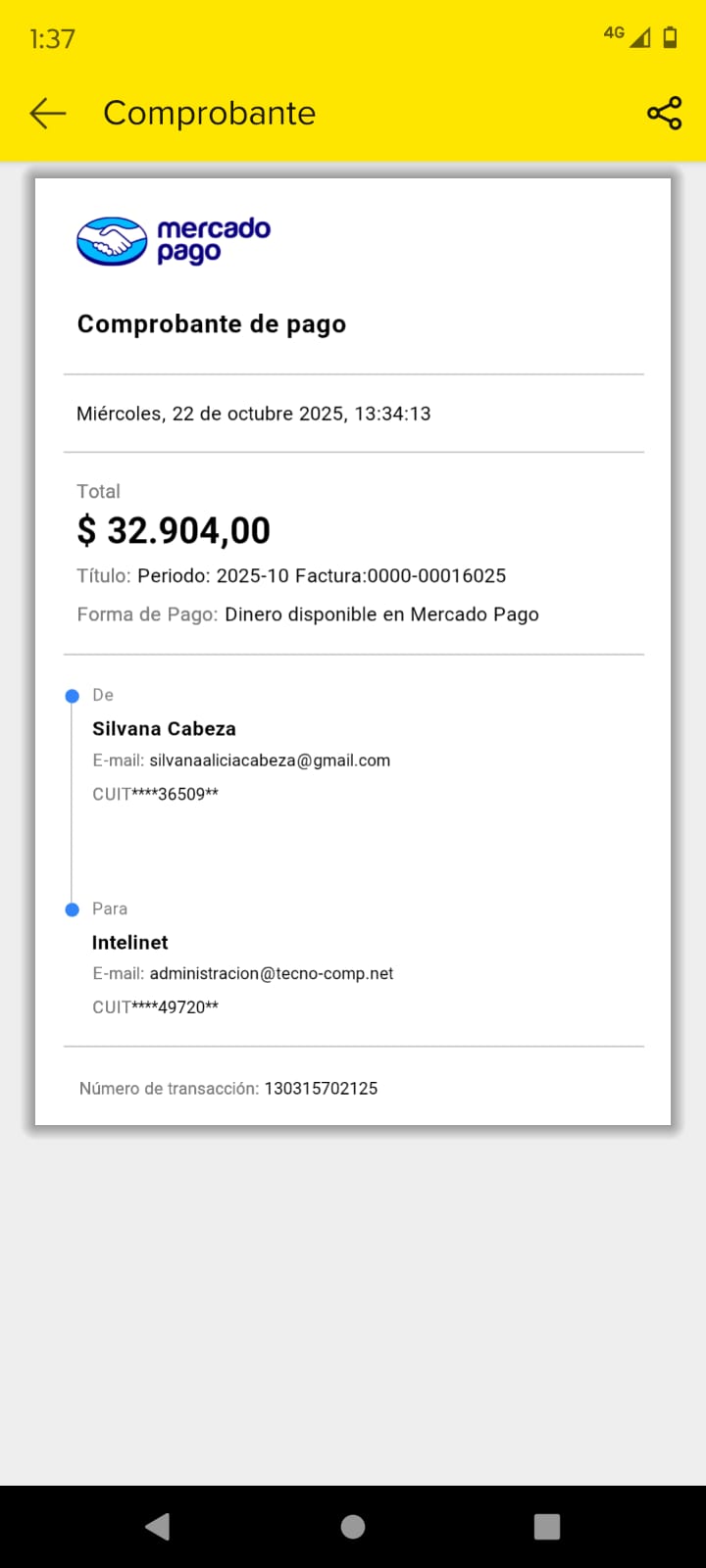Tap the sender email silvanaaliciacabeza@gmail.com

click(x=270, y=760)
